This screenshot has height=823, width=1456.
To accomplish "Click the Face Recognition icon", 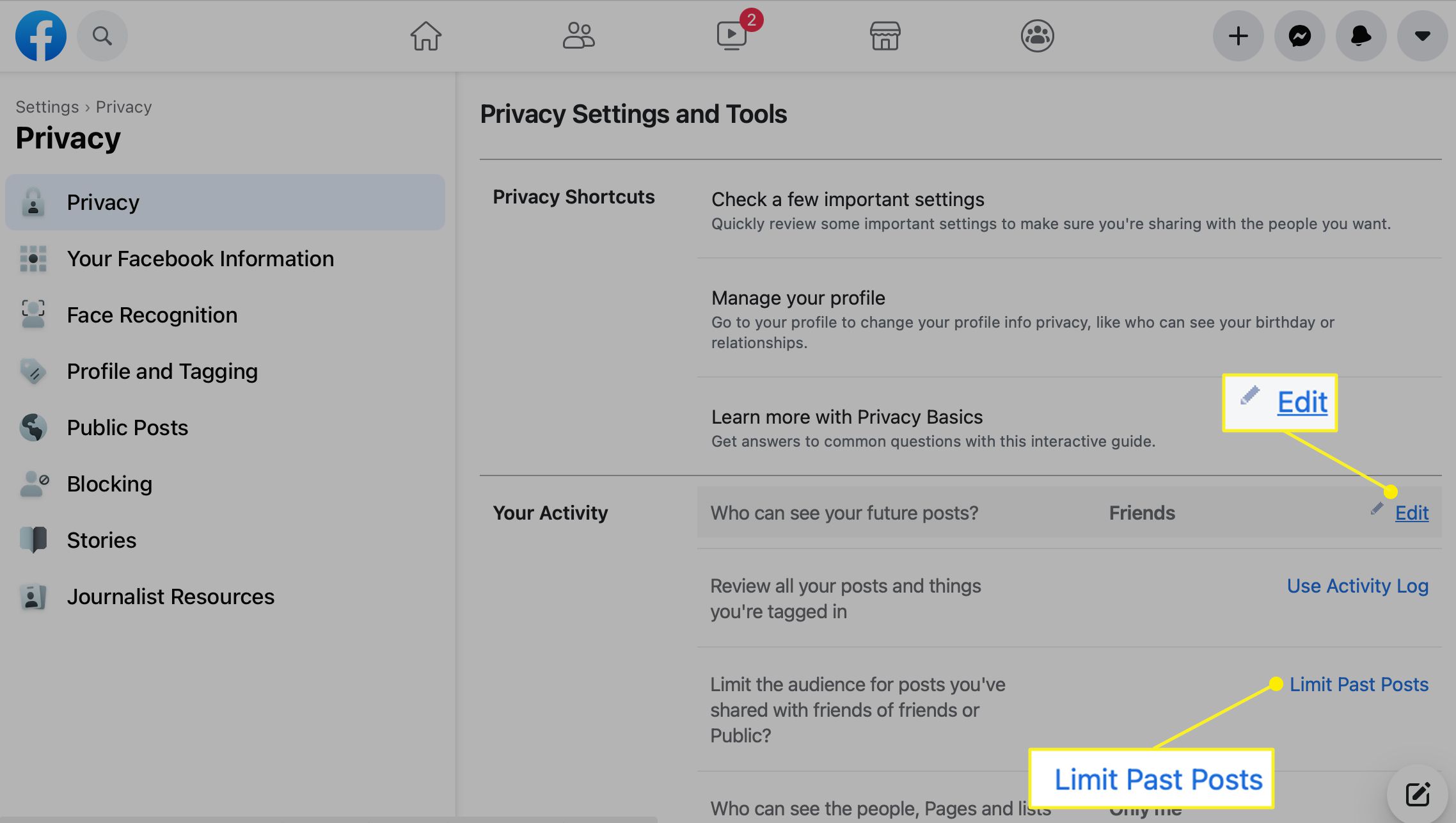I will tap(33, 314).
